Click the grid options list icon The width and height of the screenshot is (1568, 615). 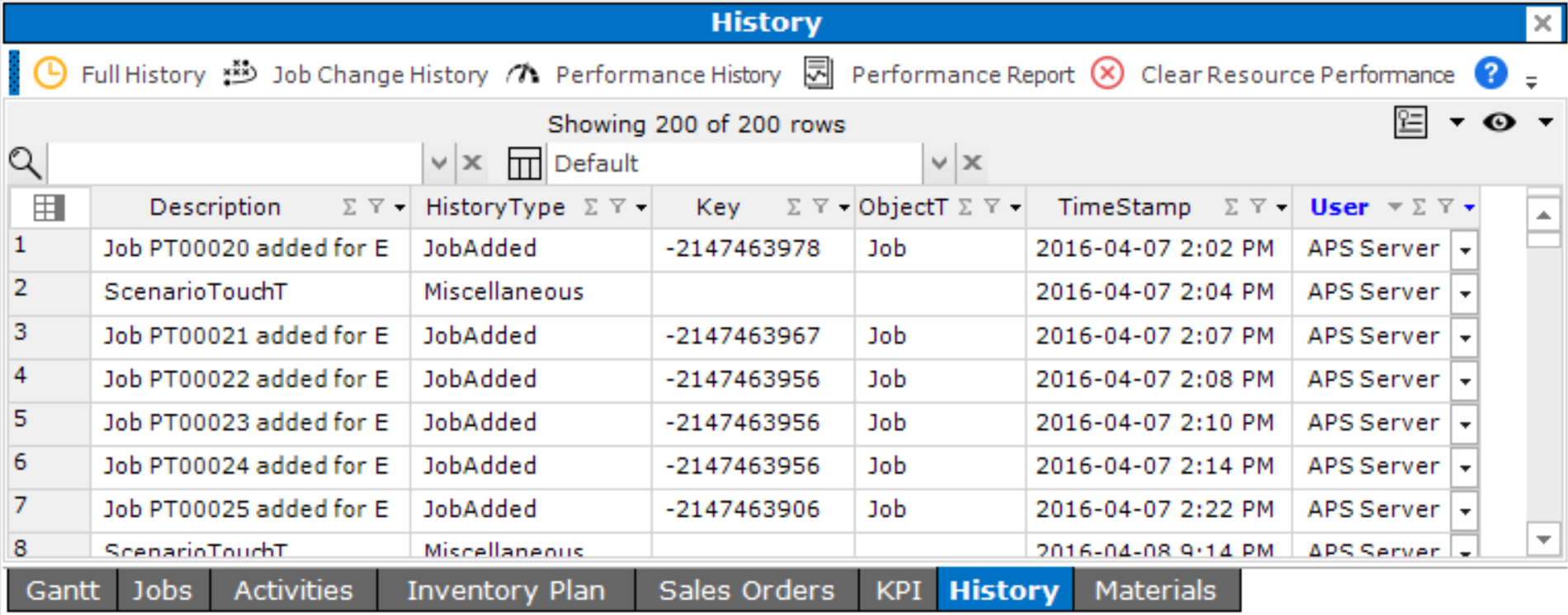coord(1410,122)
